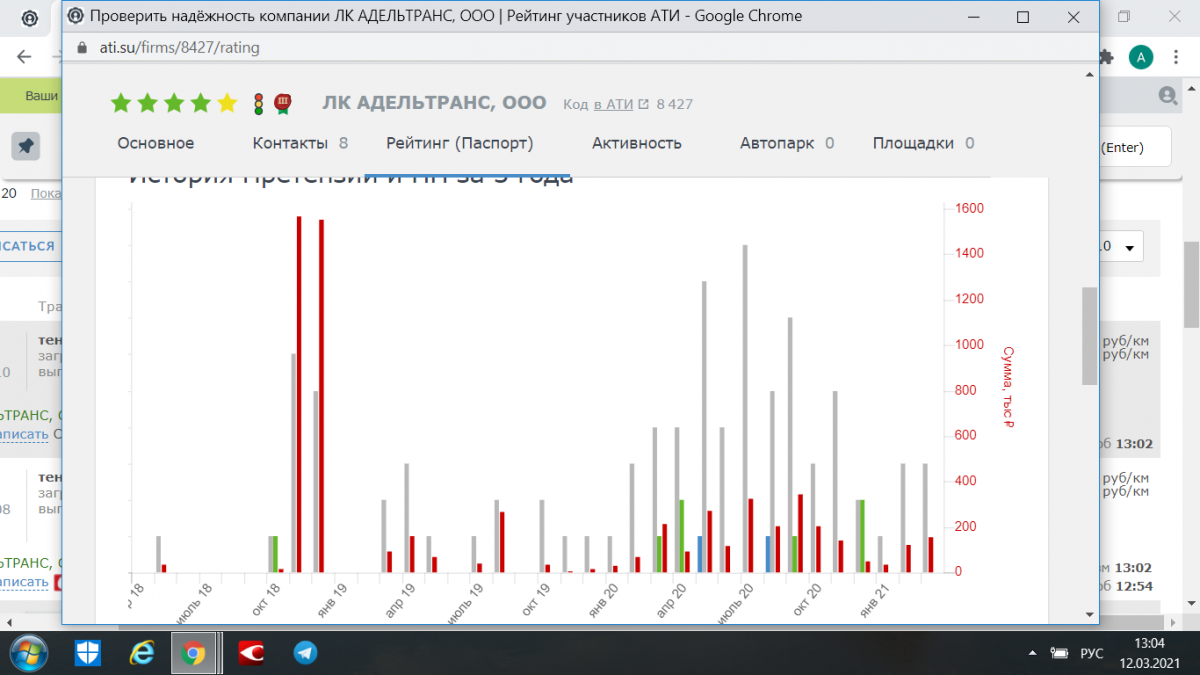Click the site lock icon in the address bar
This screenshot has width=1200, height=675.
pyautogui.click(x=83, y=48)
